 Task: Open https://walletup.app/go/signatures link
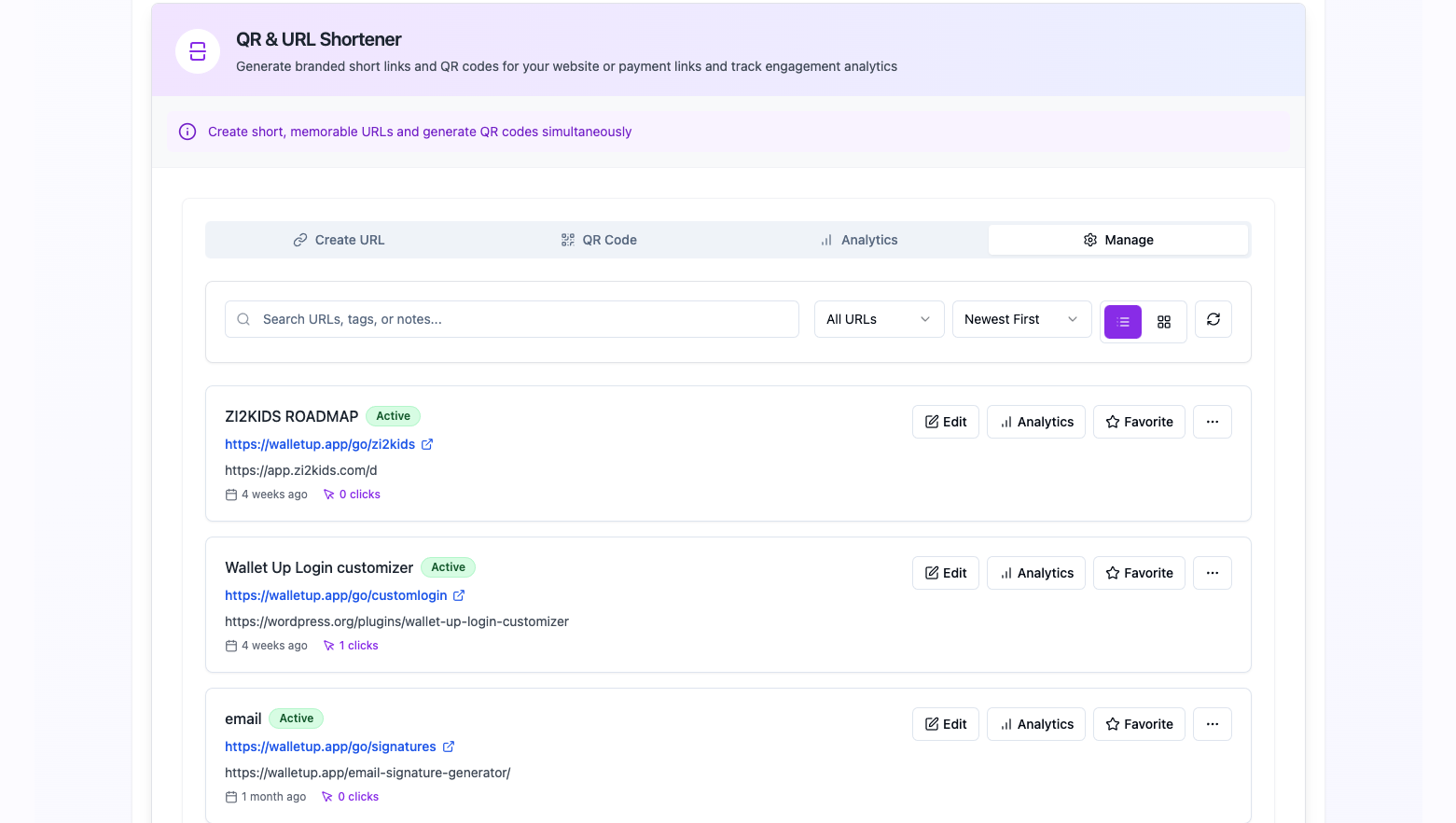coord(330,746)
